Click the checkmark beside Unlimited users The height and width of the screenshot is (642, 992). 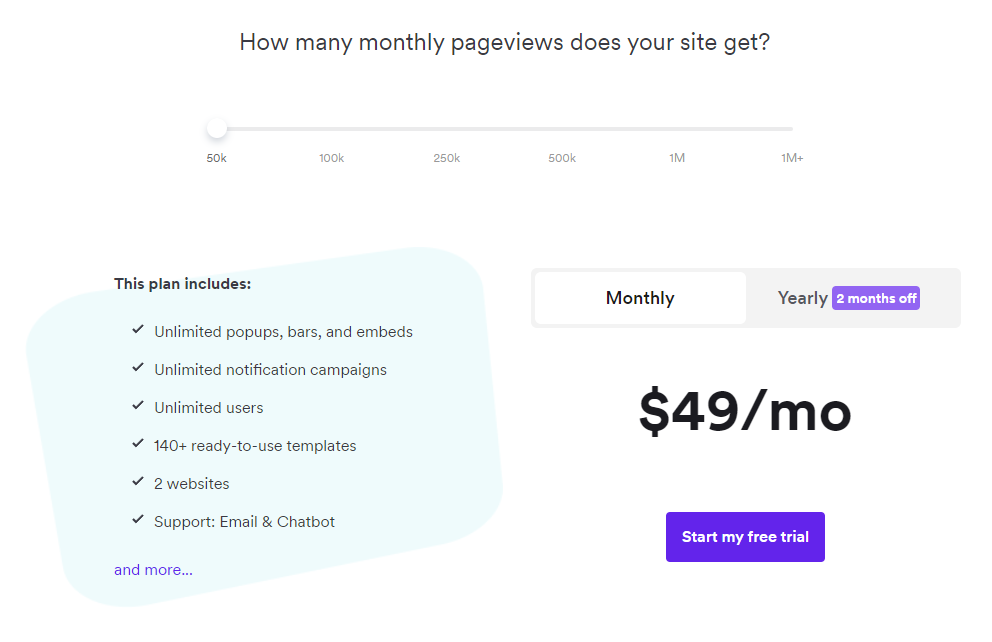pyautogui.click(x=138, y=406)
